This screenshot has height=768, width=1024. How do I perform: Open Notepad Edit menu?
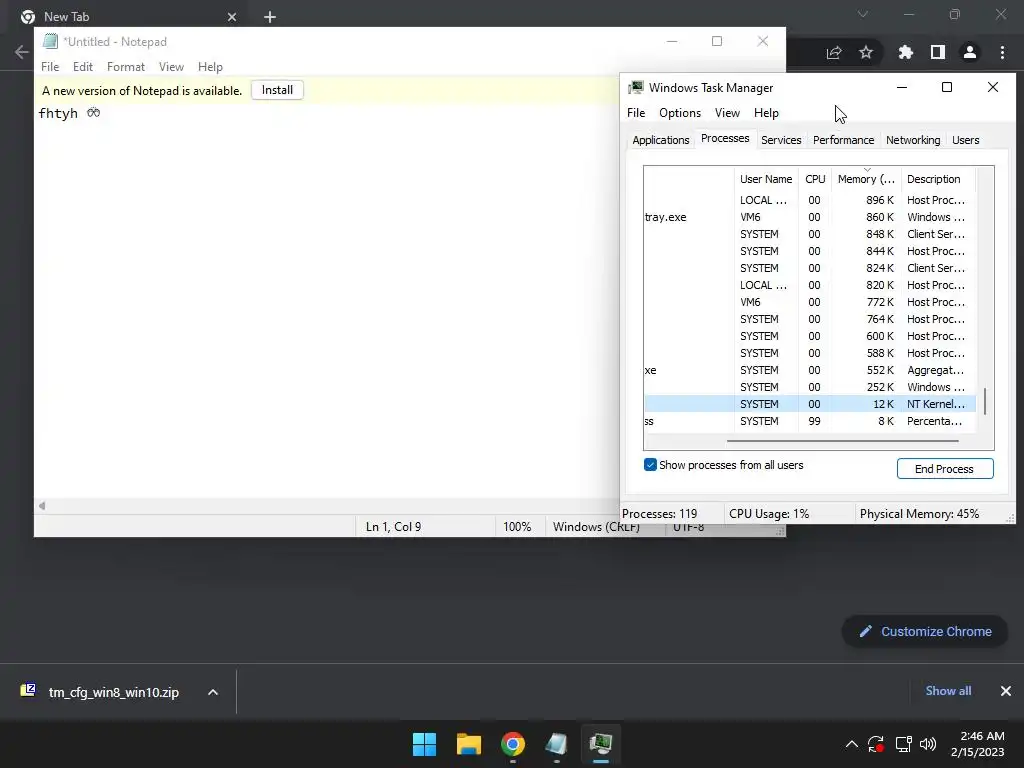[82, 67]
